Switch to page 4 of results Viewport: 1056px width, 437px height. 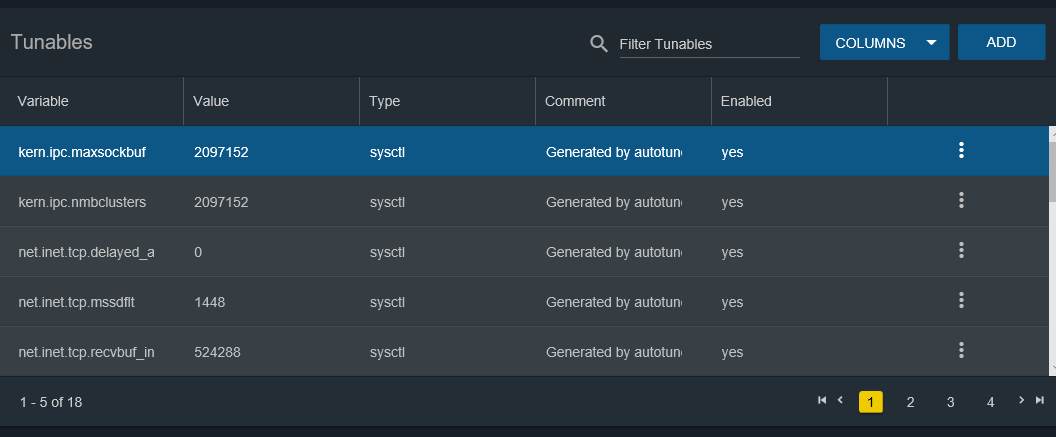[990, 402]
